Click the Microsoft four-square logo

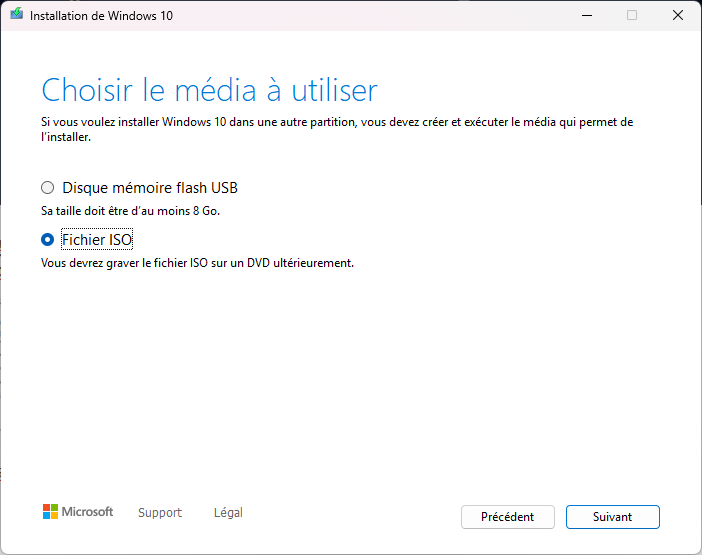[x=50, y=512]
